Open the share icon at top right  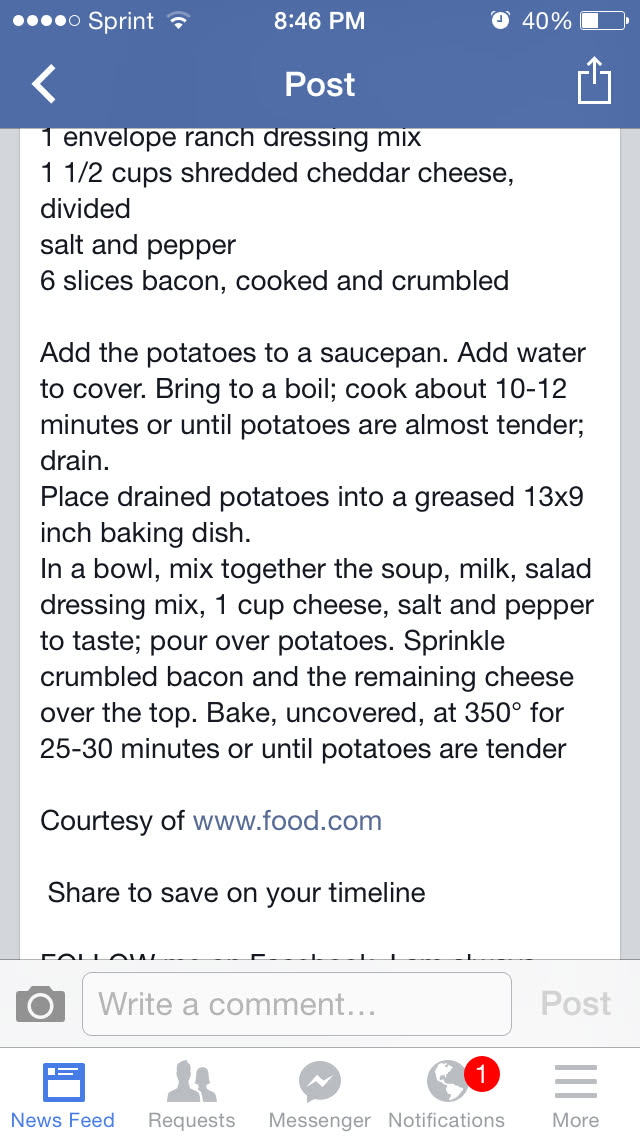pos(594,82)
